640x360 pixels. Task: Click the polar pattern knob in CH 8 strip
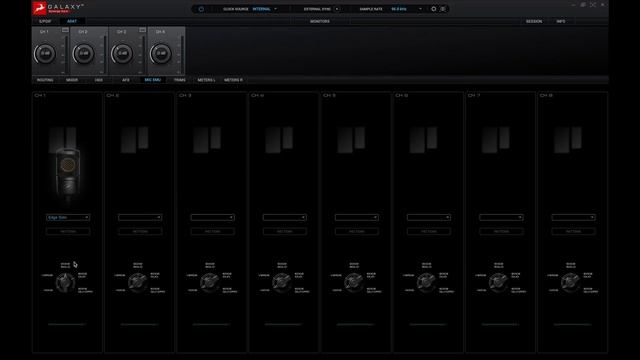coord(571,282)
